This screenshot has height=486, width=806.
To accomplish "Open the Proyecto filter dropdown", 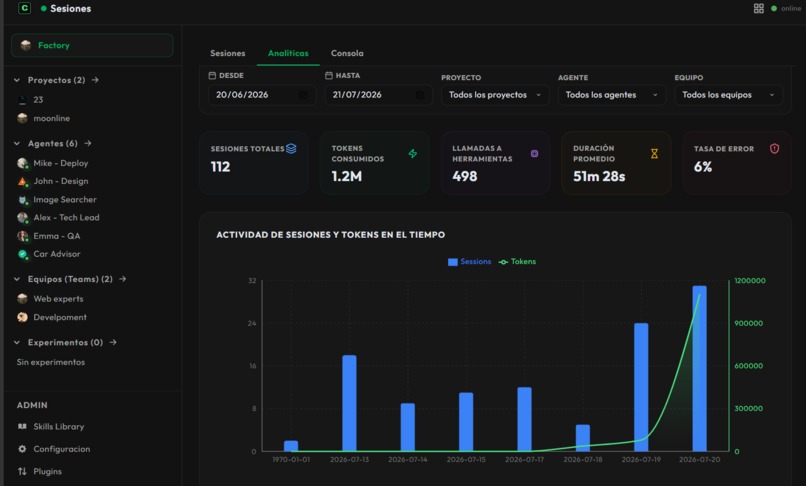I will tap(495, 95).
